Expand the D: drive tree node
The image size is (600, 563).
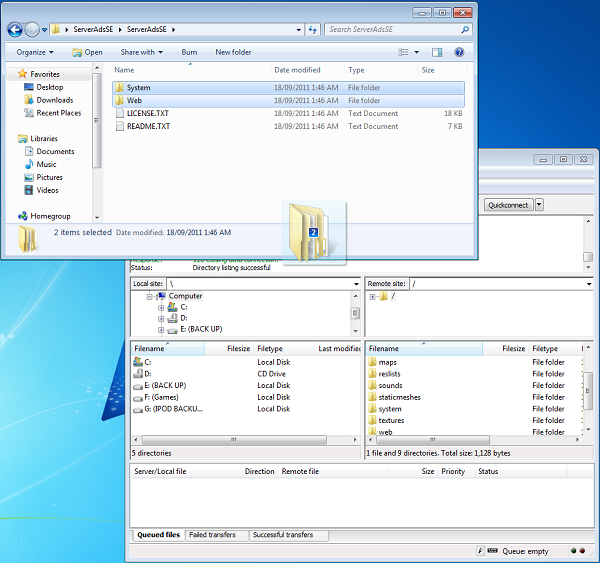161,318
